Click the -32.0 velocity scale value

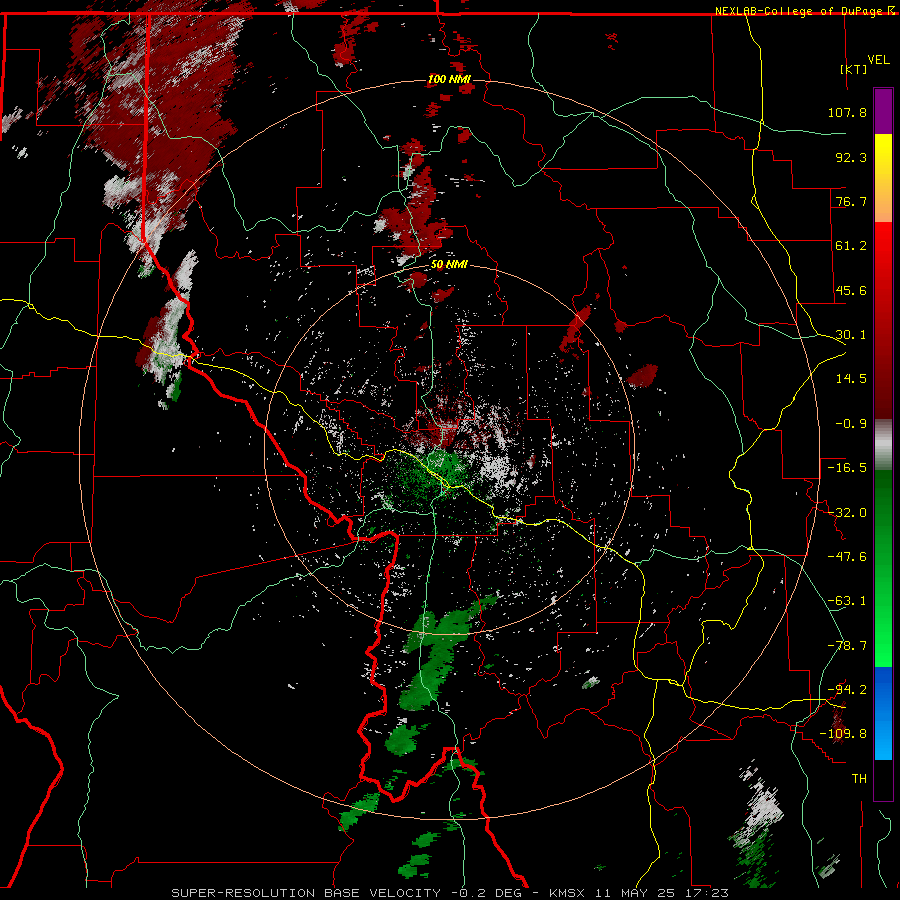point(847,513)
